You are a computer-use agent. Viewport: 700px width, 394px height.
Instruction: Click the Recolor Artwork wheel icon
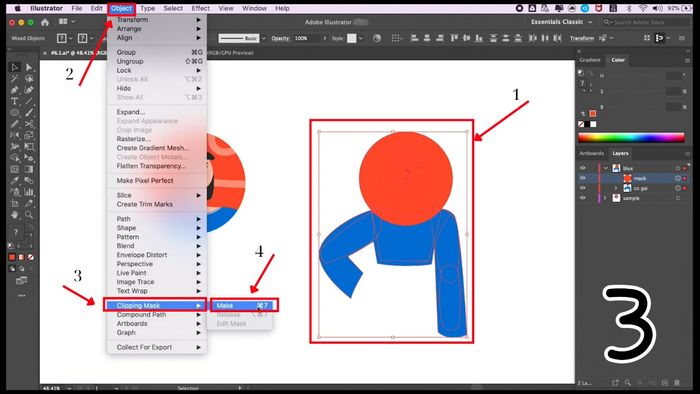click(x=377, y=38)
